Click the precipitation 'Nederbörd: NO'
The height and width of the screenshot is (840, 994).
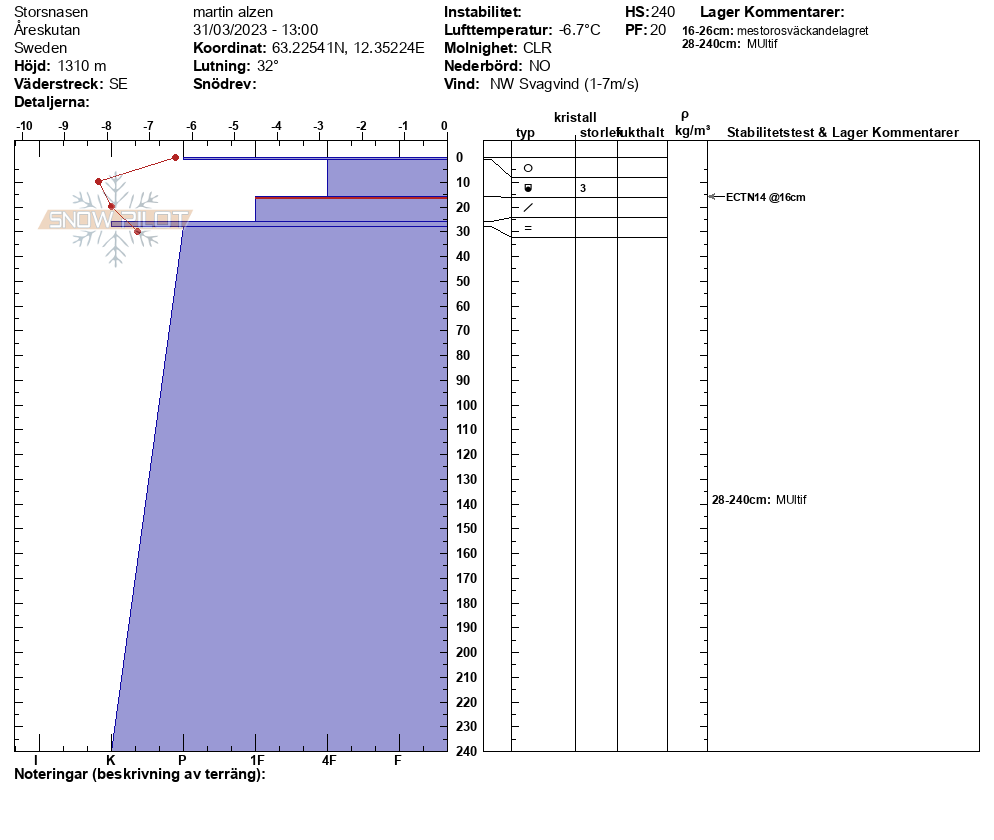click(x=498, y=66)
